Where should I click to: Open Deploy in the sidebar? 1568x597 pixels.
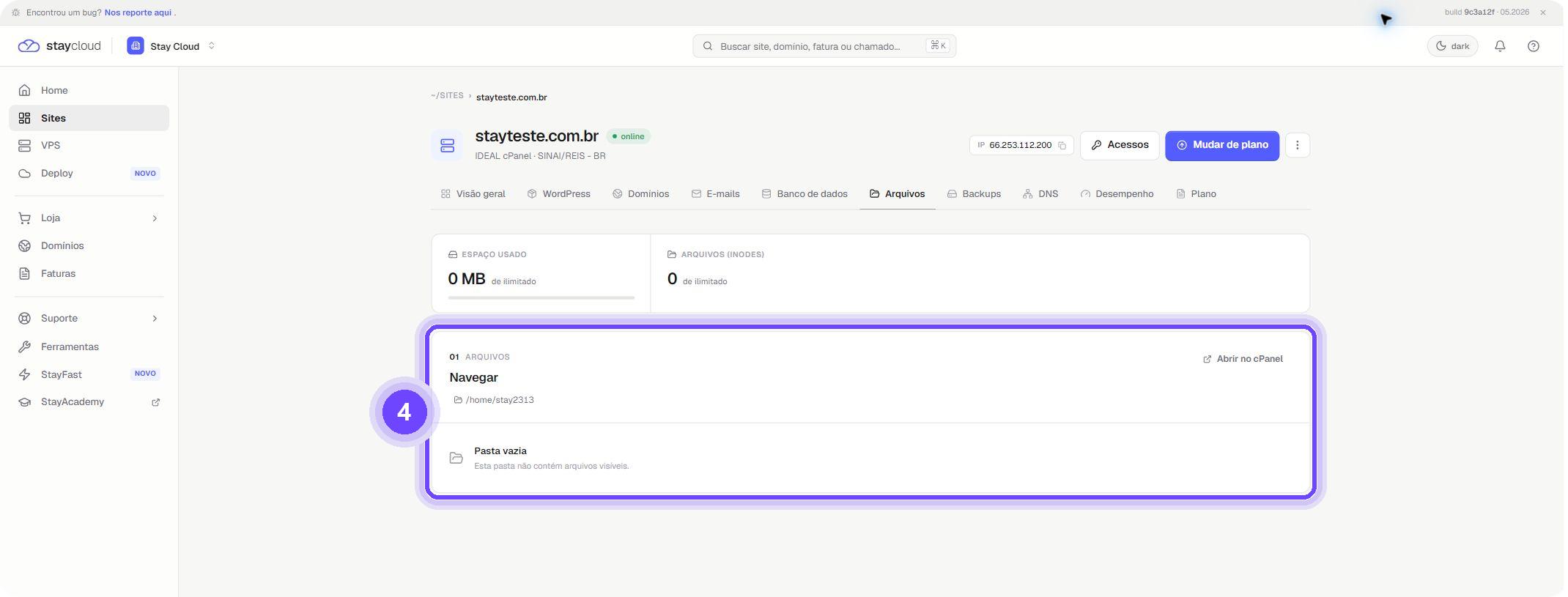[89, 173]
